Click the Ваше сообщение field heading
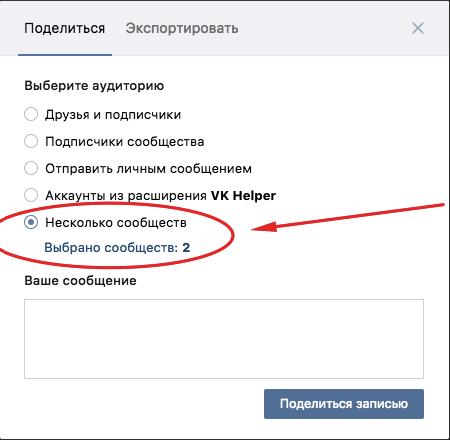 (80, 281)
